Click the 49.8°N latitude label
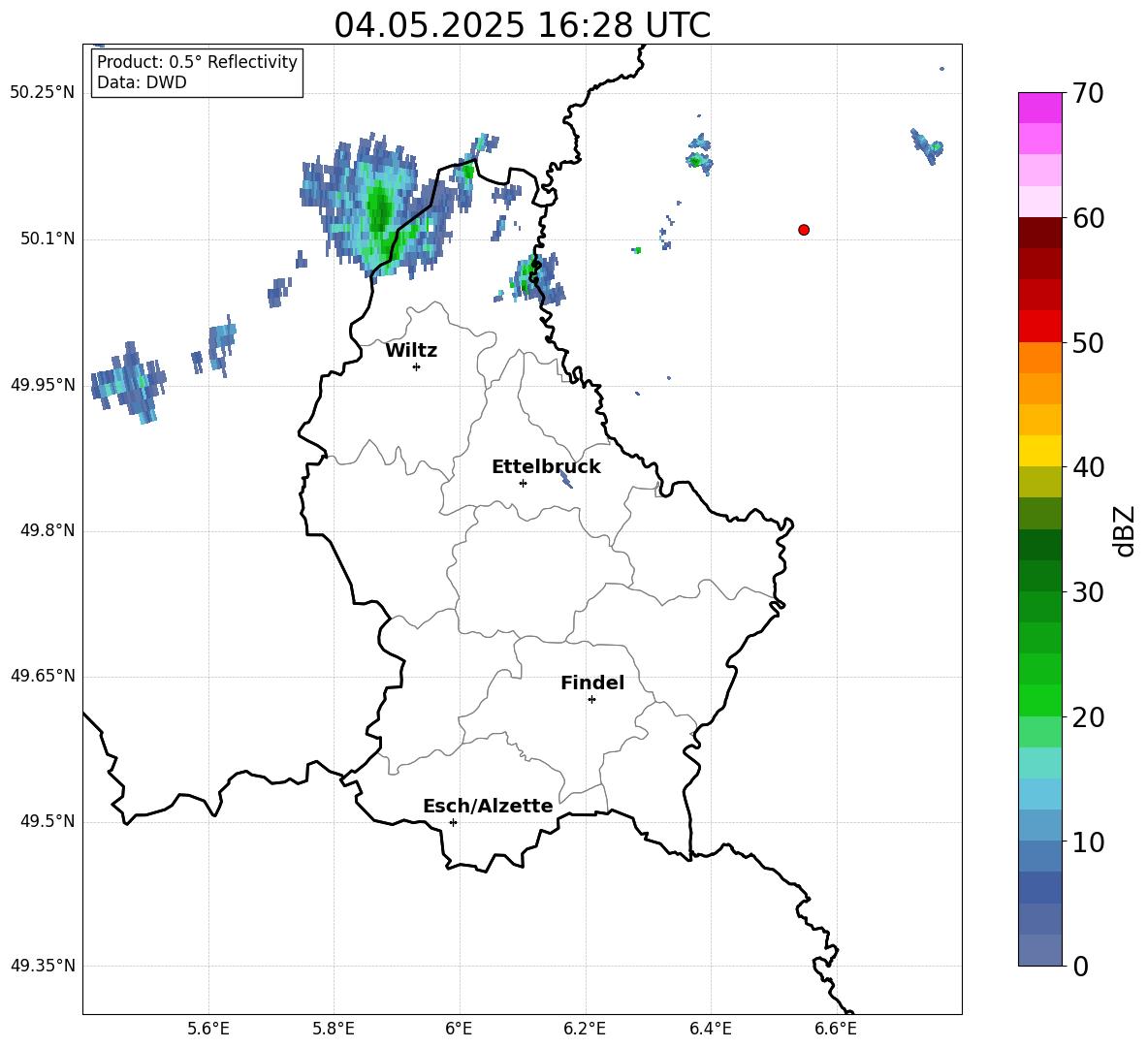This screenshot has height=1048, width=1148. tap(48, 530)
